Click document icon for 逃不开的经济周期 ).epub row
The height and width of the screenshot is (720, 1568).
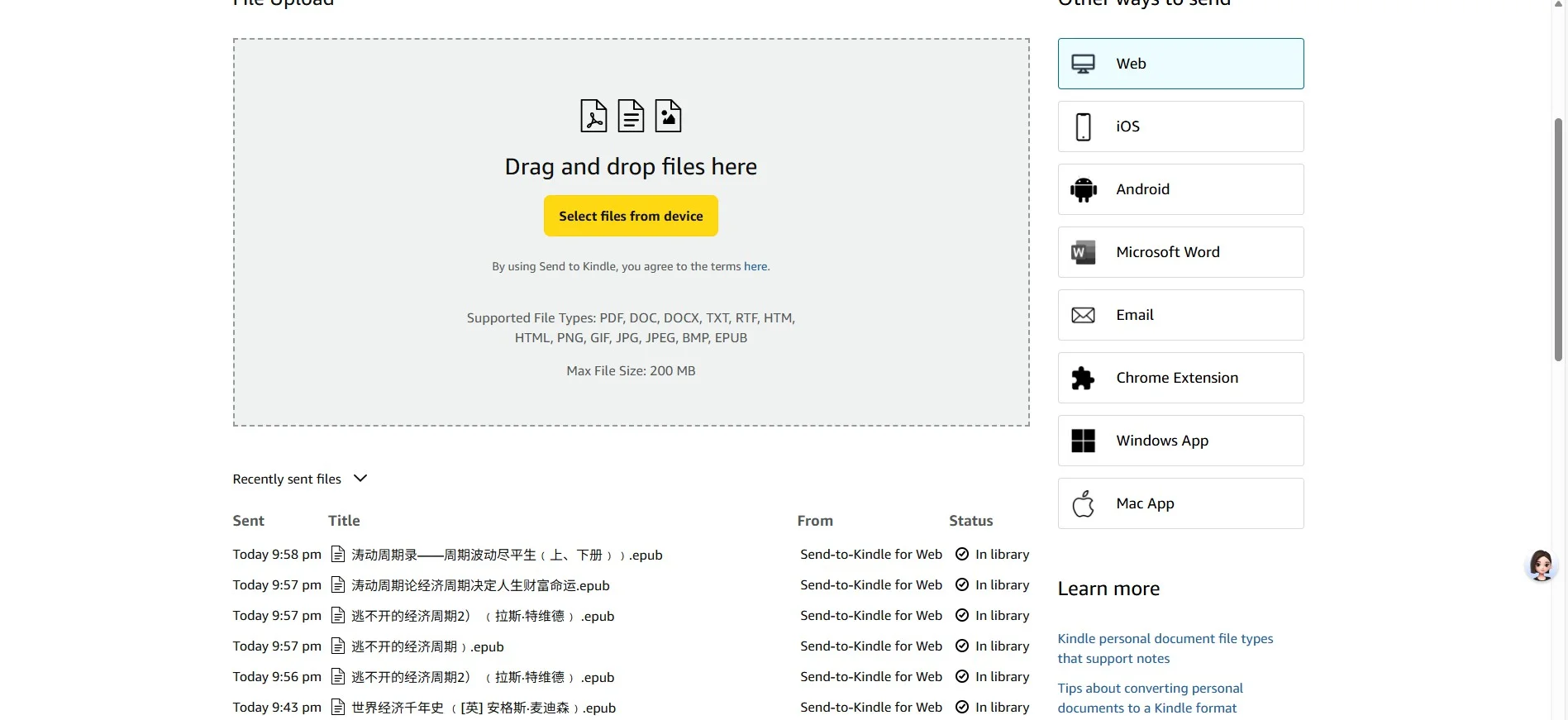[x=337, y=646]
